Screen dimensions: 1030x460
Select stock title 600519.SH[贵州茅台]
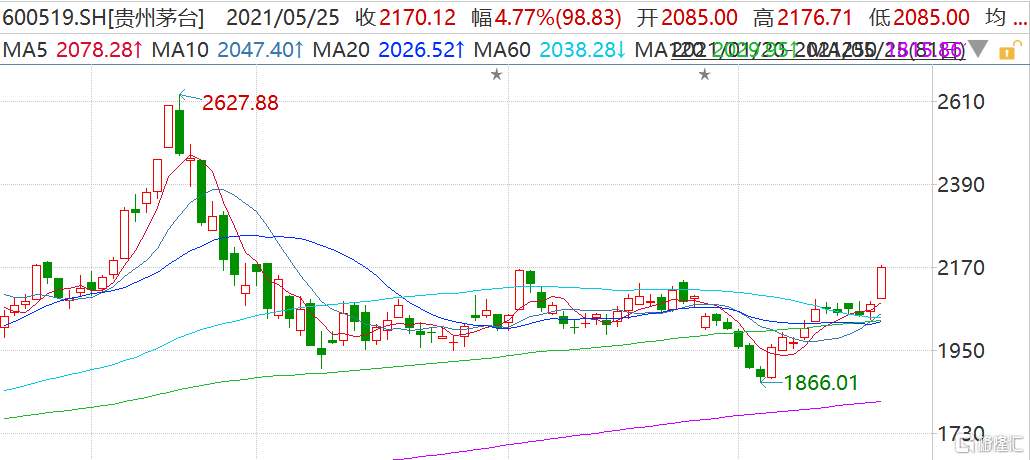click(102, 18)
